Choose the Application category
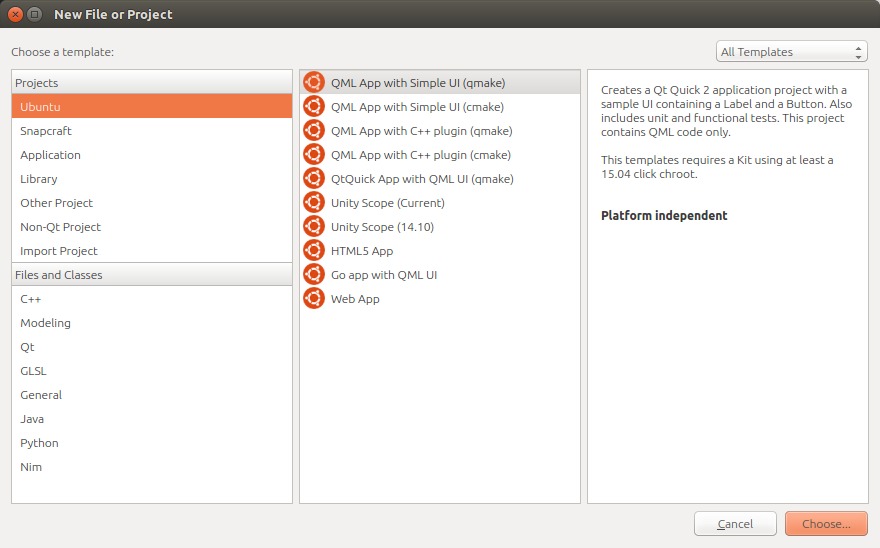This screenshot has width=880, height=548. [x=152, y=155]
